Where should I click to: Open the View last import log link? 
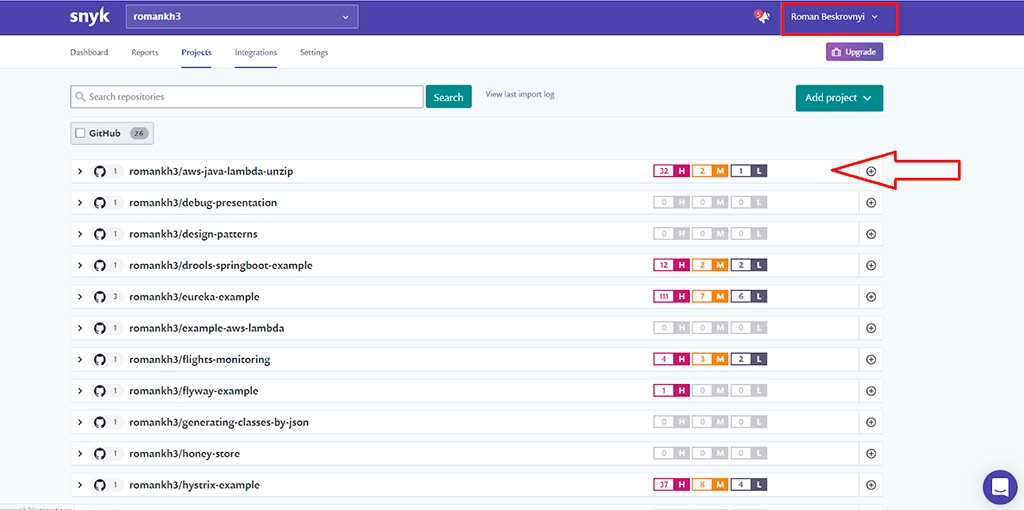pyautogui.click(x=520, y=94)
